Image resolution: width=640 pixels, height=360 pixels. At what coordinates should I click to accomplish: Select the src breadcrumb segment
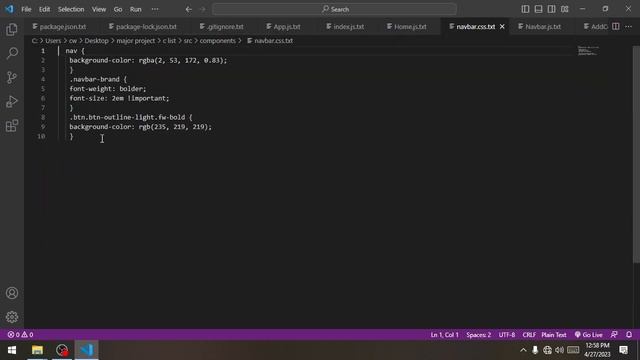[x=188, y=41]
